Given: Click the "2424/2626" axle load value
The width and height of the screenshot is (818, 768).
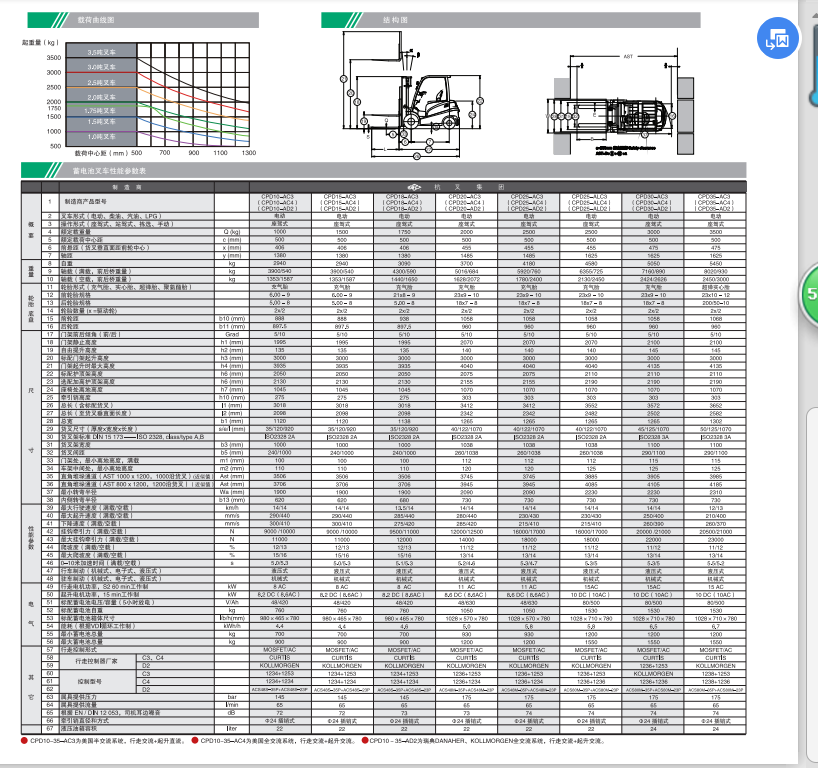Looking at the screenshot, I should tap(653, 279).
